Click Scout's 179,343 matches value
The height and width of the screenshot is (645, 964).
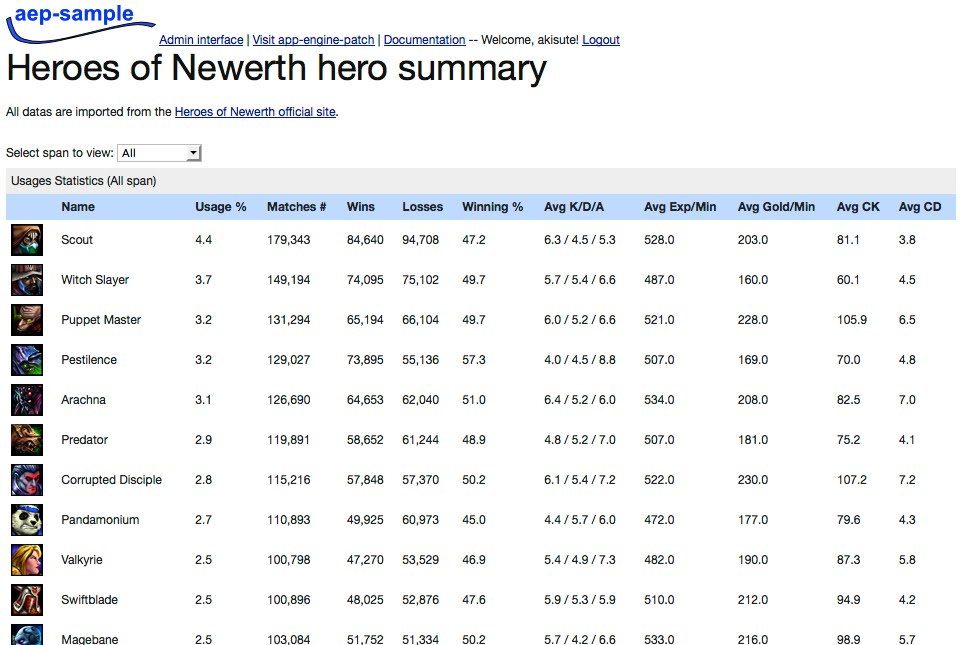[288, 240]
